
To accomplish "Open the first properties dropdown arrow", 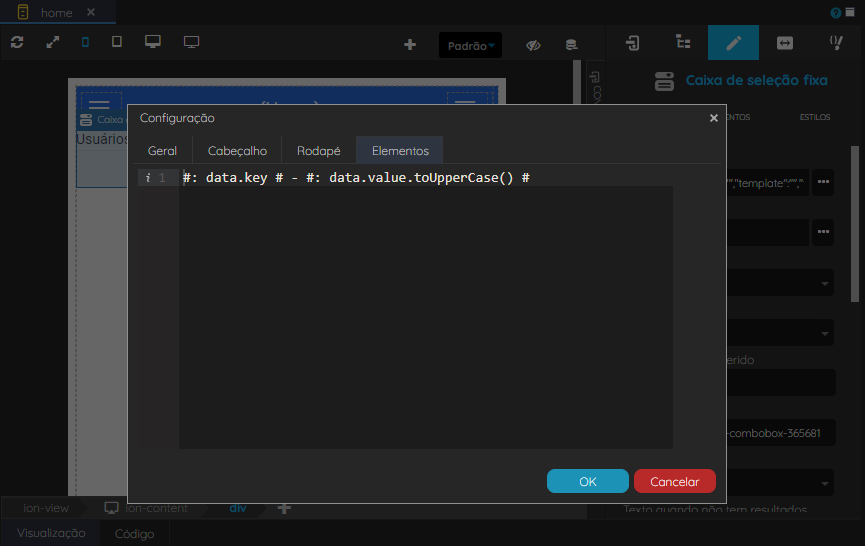I will pyautogui.click(x=825, y=283).
